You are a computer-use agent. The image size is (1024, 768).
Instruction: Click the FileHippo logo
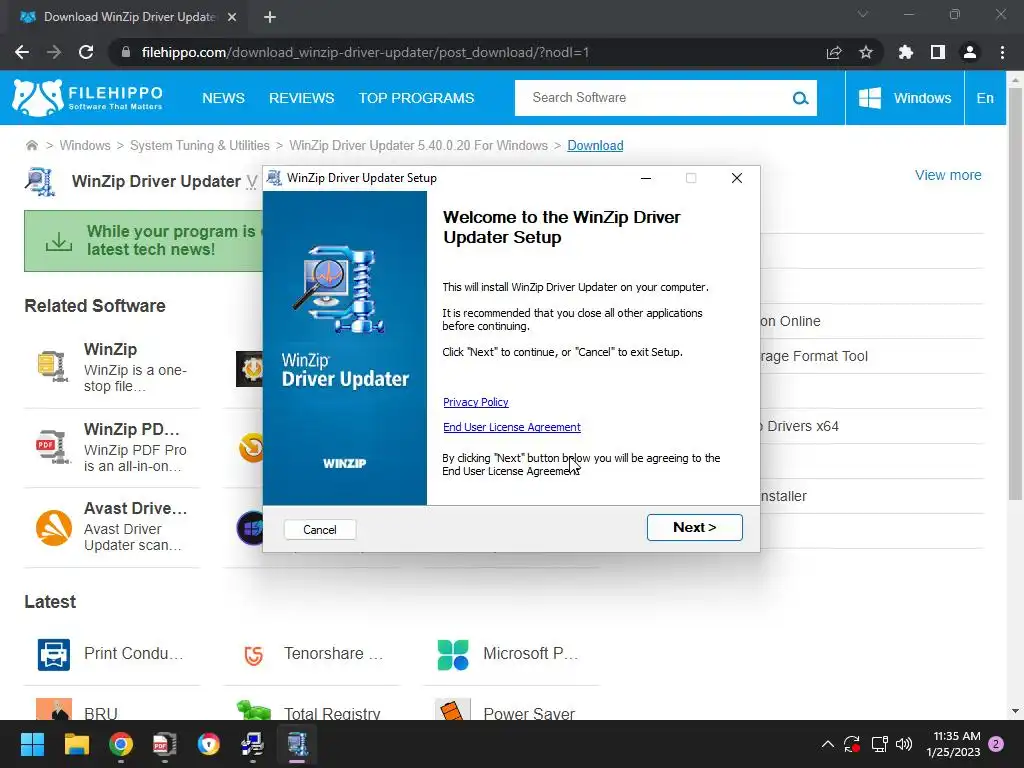point(87,98)
